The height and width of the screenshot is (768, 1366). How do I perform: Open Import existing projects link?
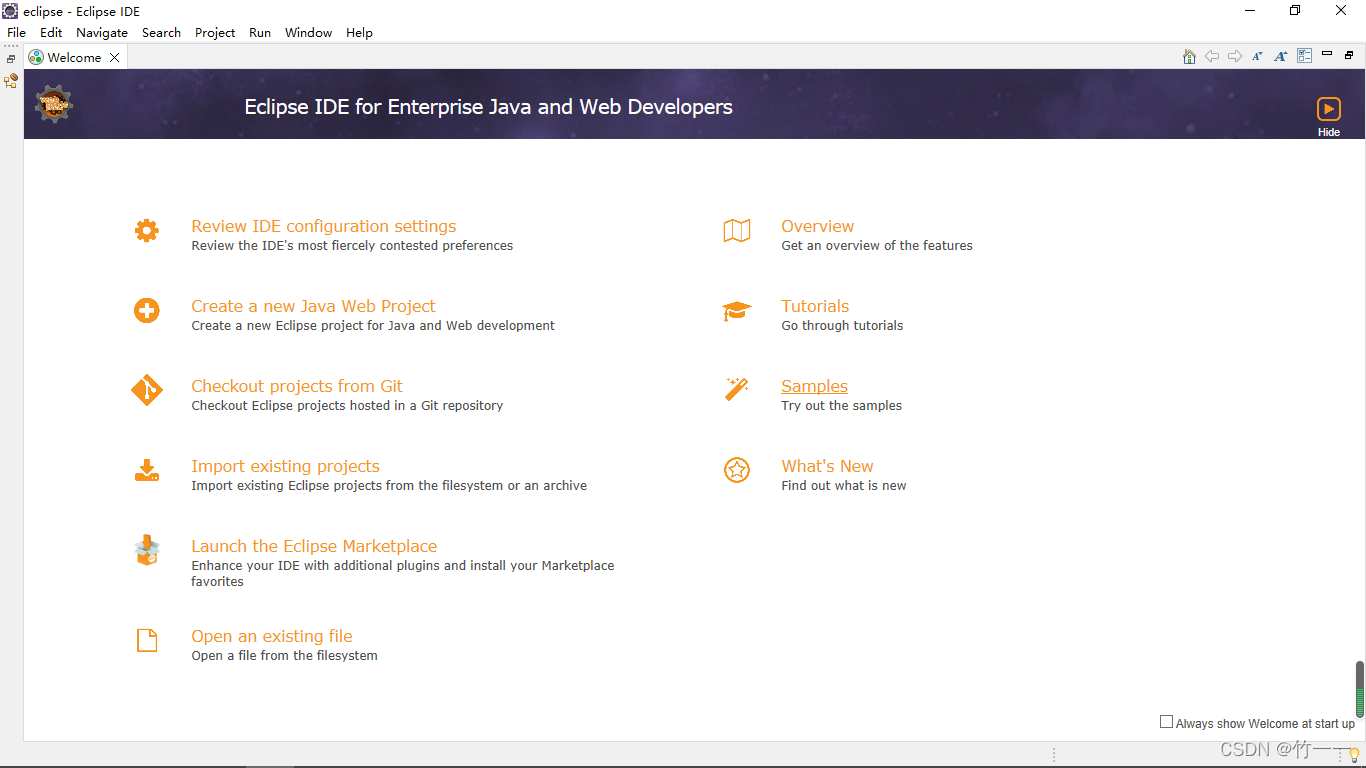click(x=285, y=466)
